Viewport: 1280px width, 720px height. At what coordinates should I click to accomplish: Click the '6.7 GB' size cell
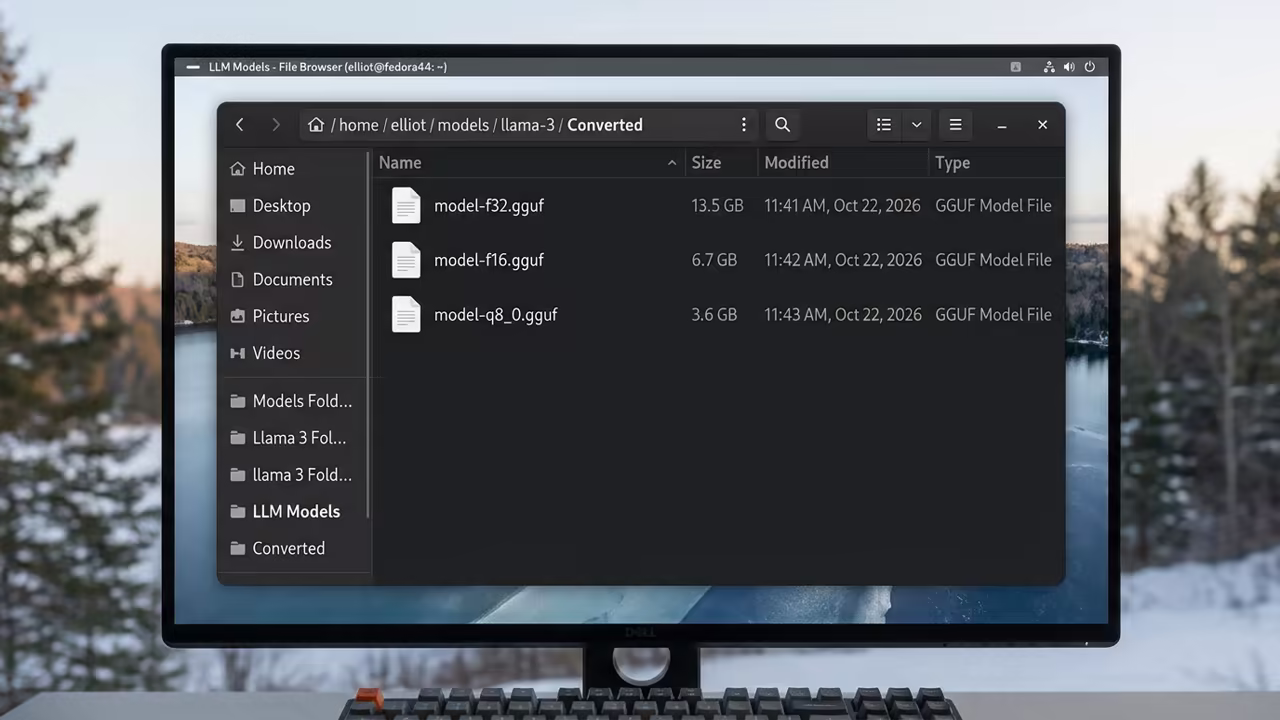point(714,260)
